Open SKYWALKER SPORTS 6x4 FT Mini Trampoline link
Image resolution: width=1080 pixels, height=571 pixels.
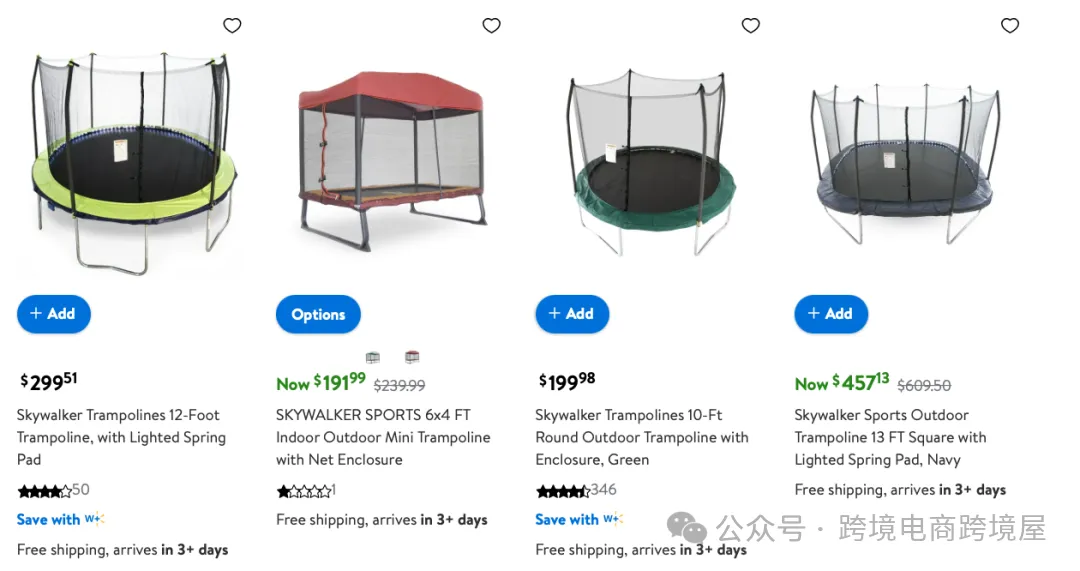383,437
